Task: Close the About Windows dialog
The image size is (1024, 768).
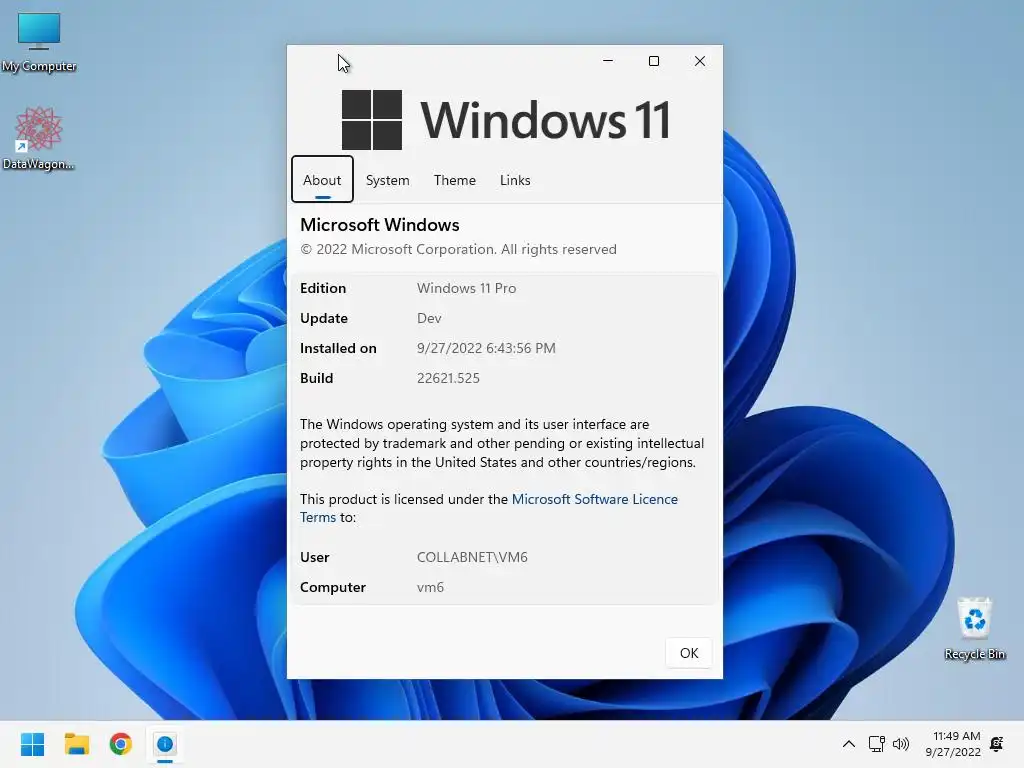Action: click(x=699, y=61)
